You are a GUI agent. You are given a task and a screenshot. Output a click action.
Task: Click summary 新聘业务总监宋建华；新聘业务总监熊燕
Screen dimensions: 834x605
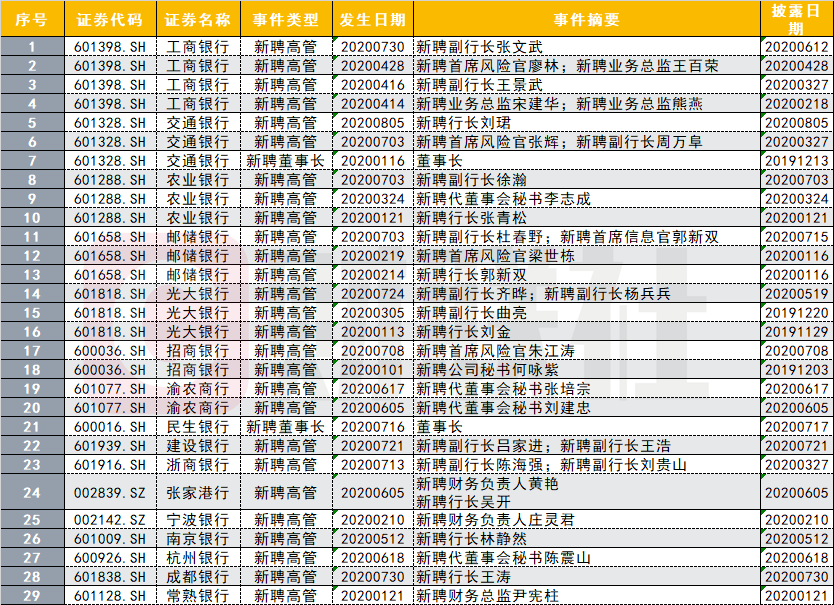point(587,104)
